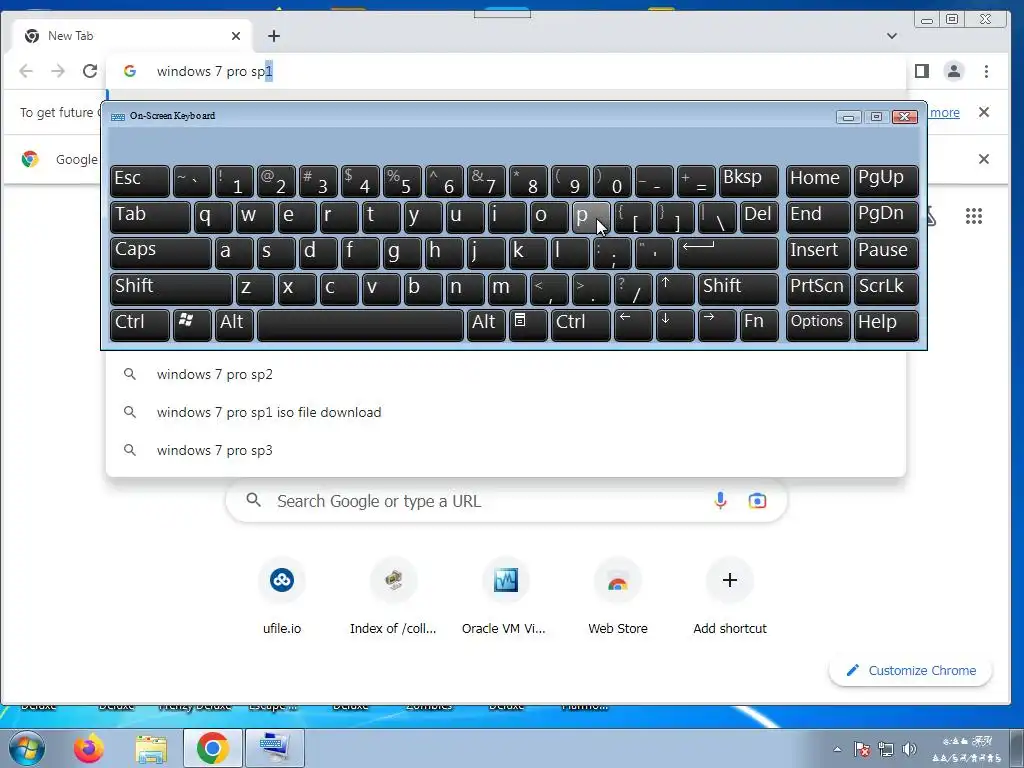
Task: Launch Firefox from the taskbar
Action: [x=88, y=748]
